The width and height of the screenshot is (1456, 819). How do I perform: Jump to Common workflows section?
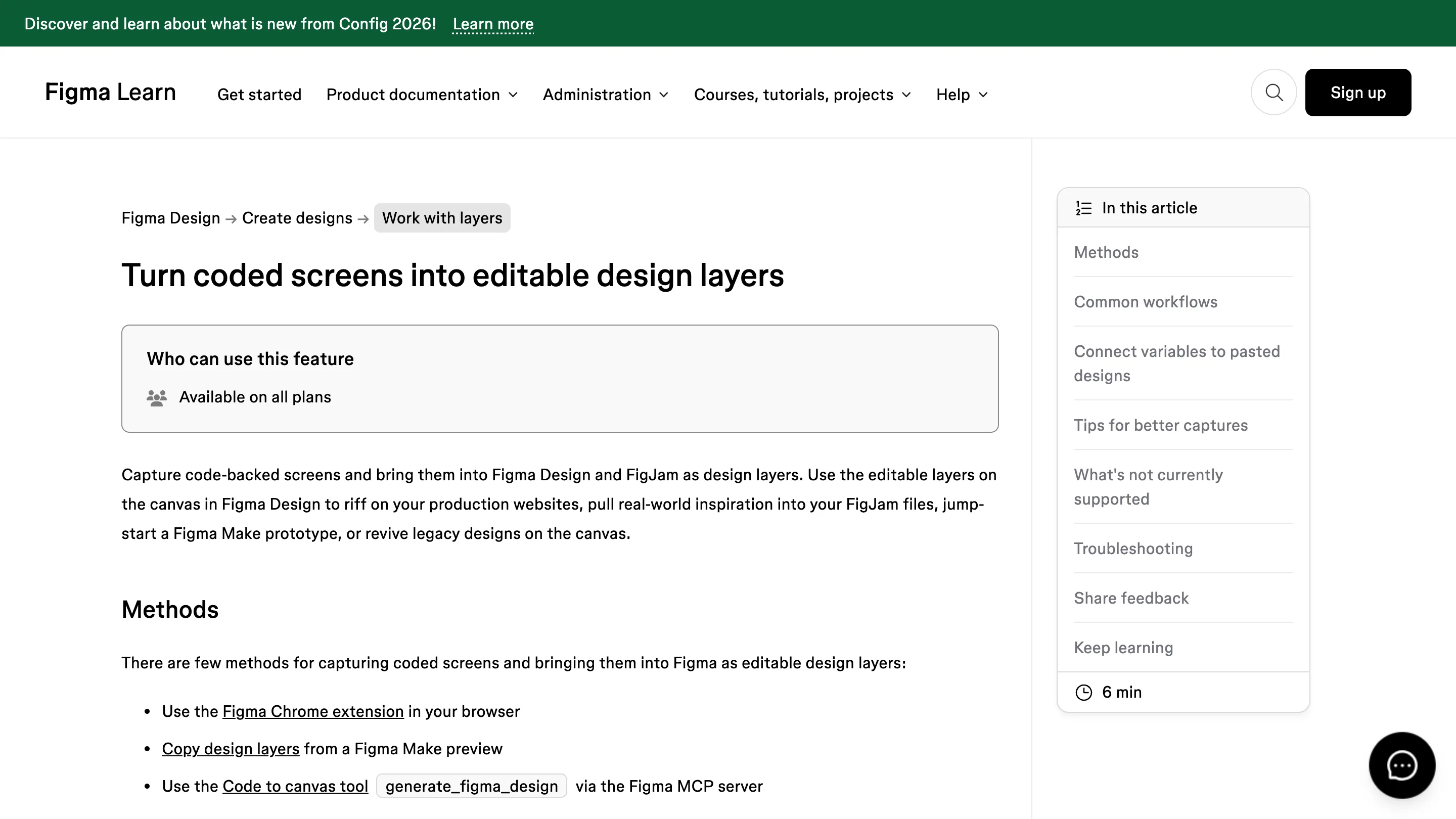pyautogui.click(x=1146, y=302)
